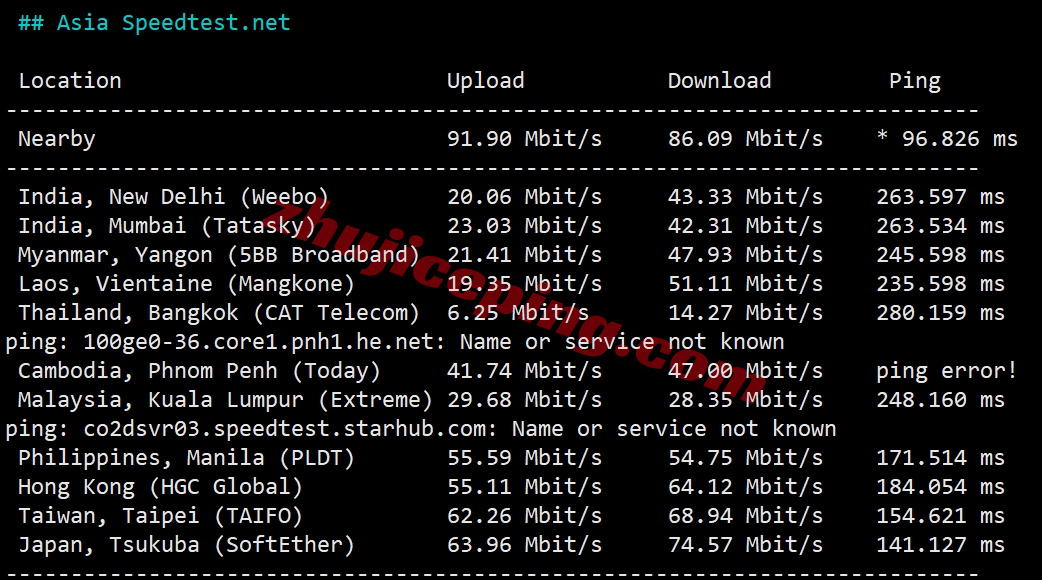
Task: Click Nearby upload value 91.90 Mbit/s
Action: 524,139
